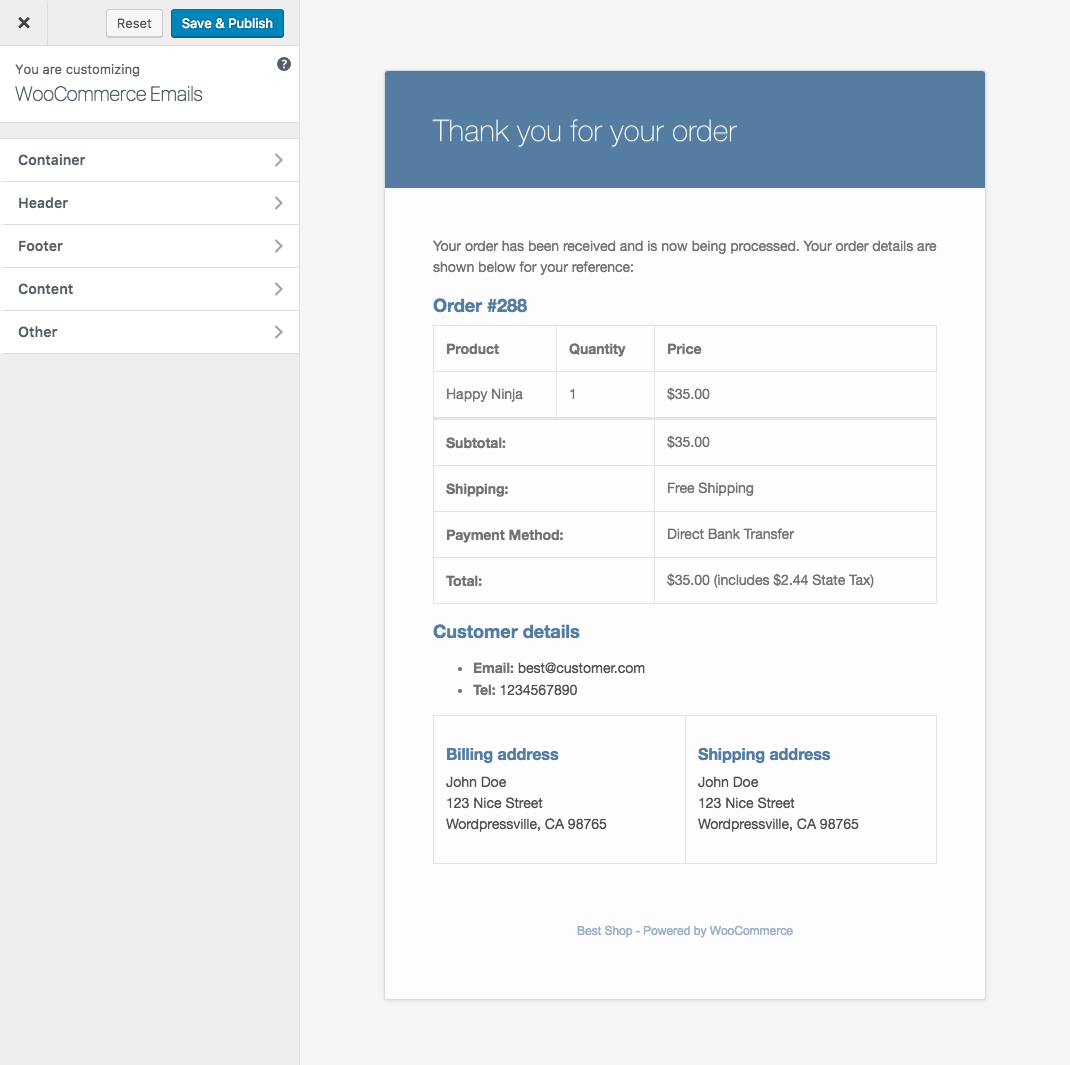
Task: Expand Other using its chevron arrow
Action: [278, 332]
